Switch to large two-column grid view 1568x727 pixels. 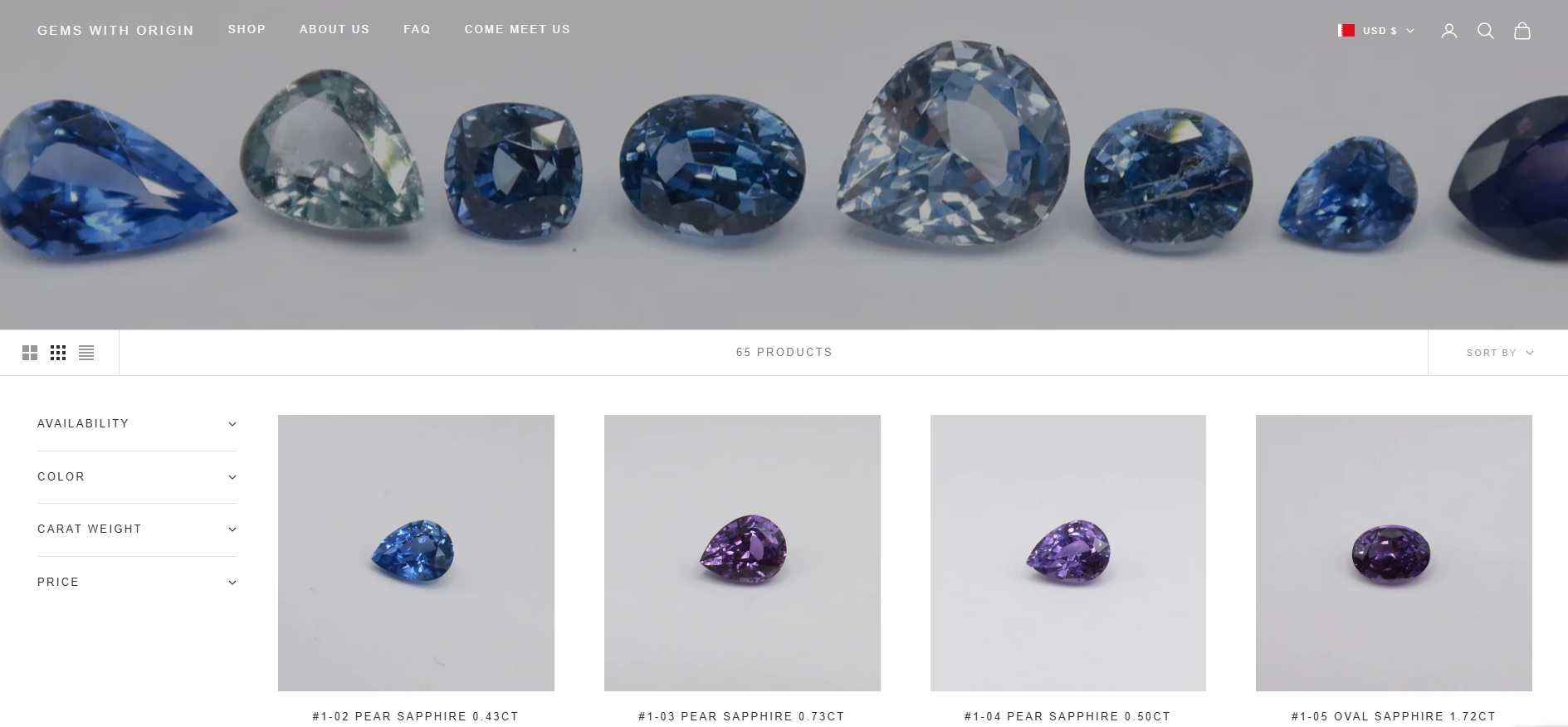(30, 353)
